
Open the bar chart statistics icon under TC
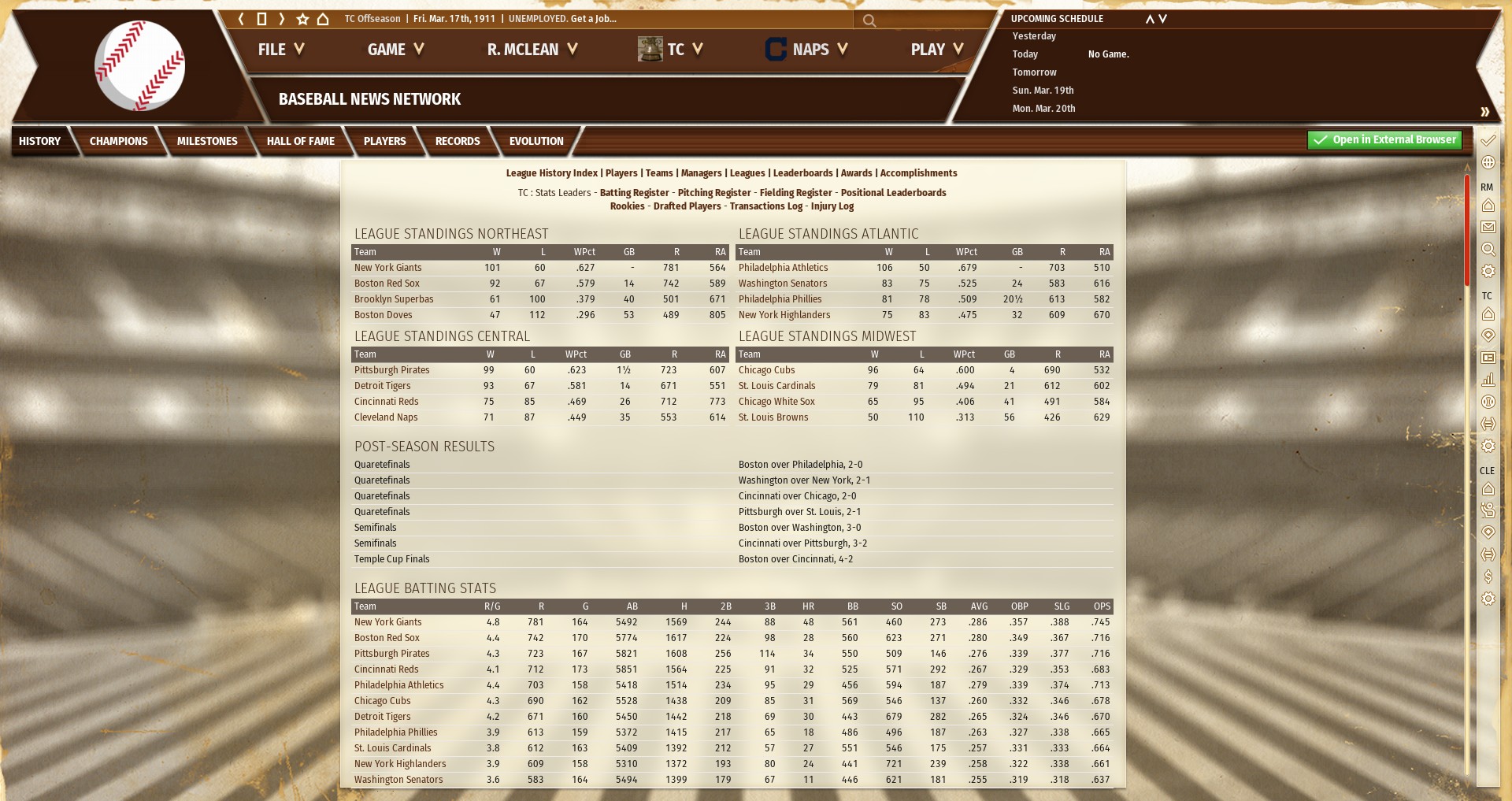point(1488,380)
